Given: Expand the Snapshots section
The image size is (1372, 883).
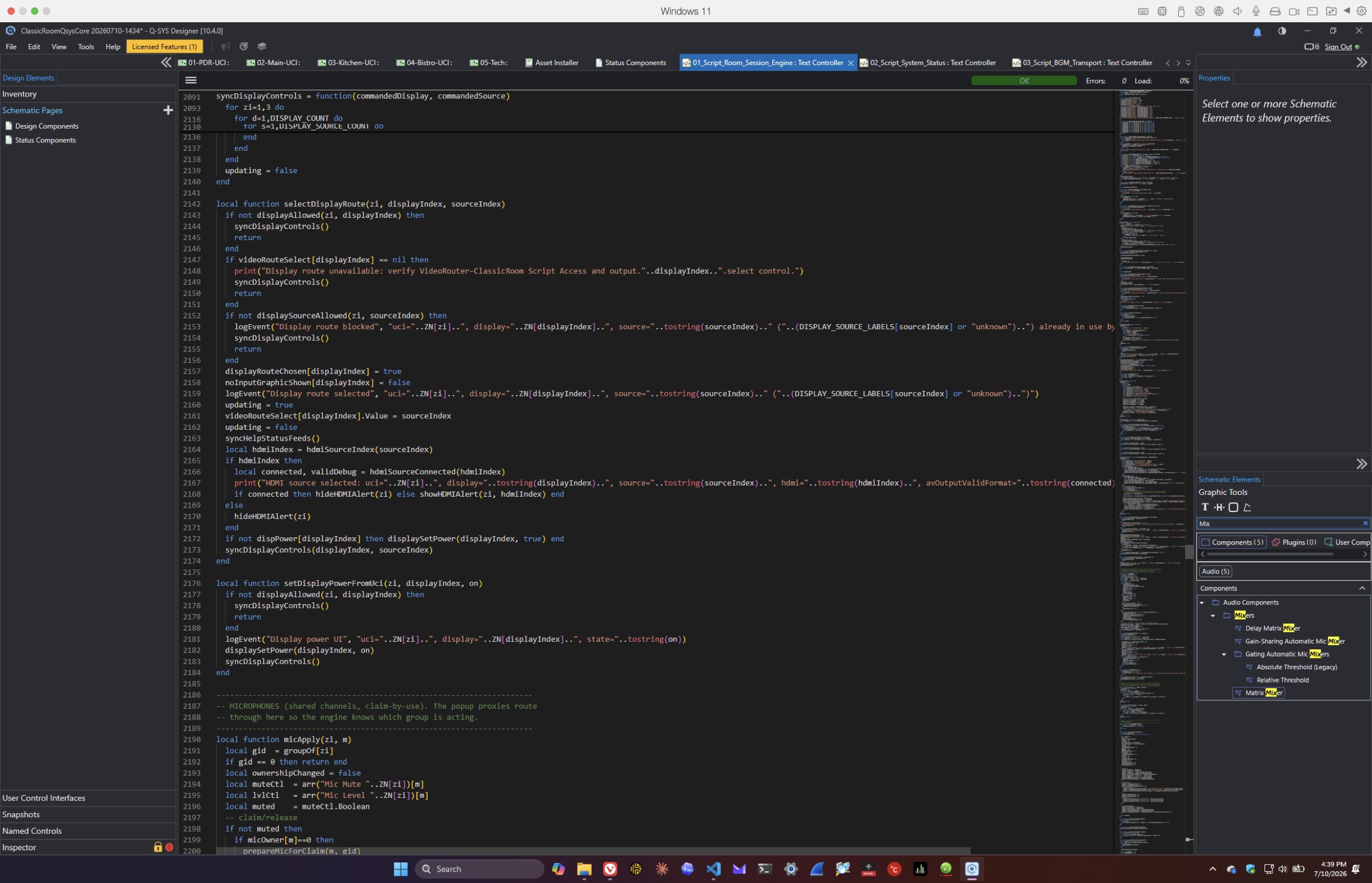Looking at the screenshot, I should [88, 814].
